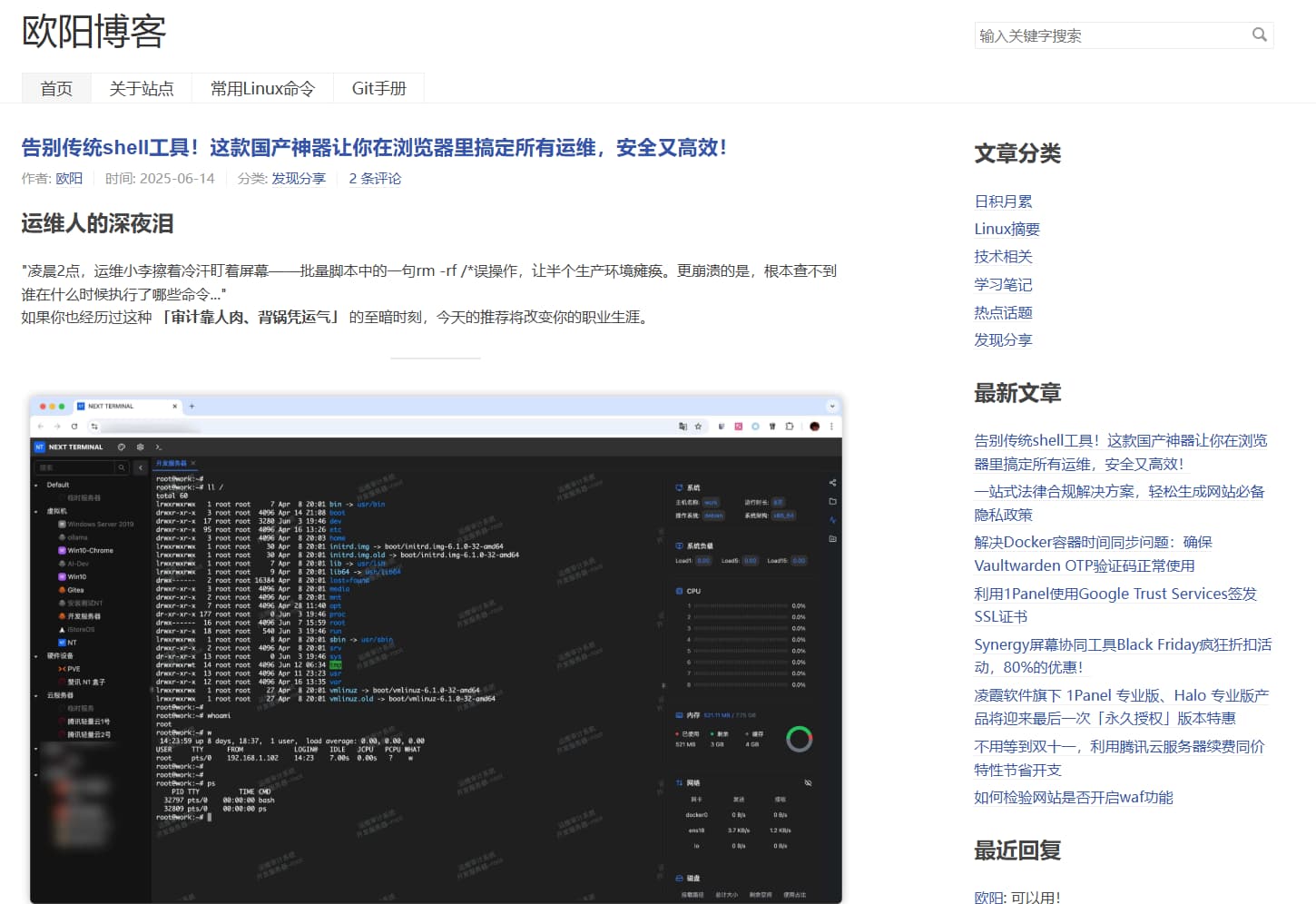Collapse the sidebar with the left chevron toggle
The width and height of the screenshot is (1316, 904).
tap(141, 468)
